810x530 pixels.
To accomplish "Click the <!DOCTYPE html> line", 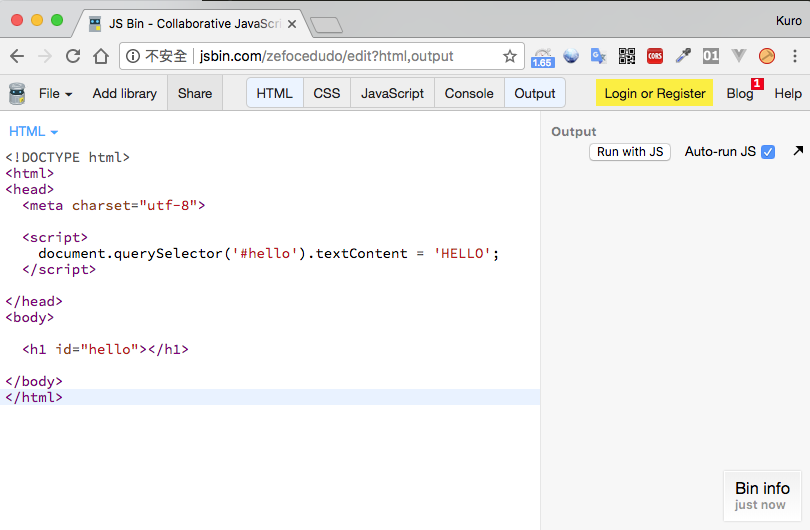I will 68,157.
